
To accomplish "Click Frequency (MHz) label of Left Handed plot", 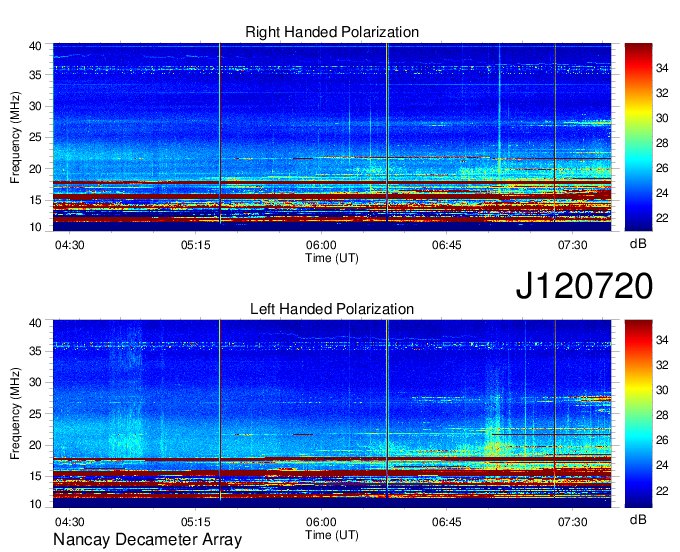I will click(x=15, y=414).
